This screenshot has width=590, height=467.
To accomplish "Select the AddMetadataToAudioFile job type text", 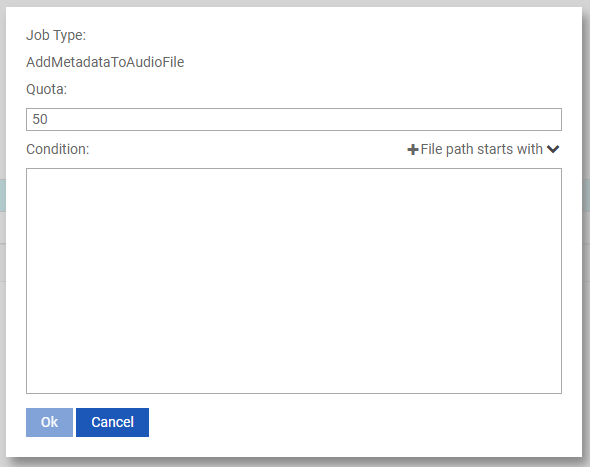I will pos(105,62).
